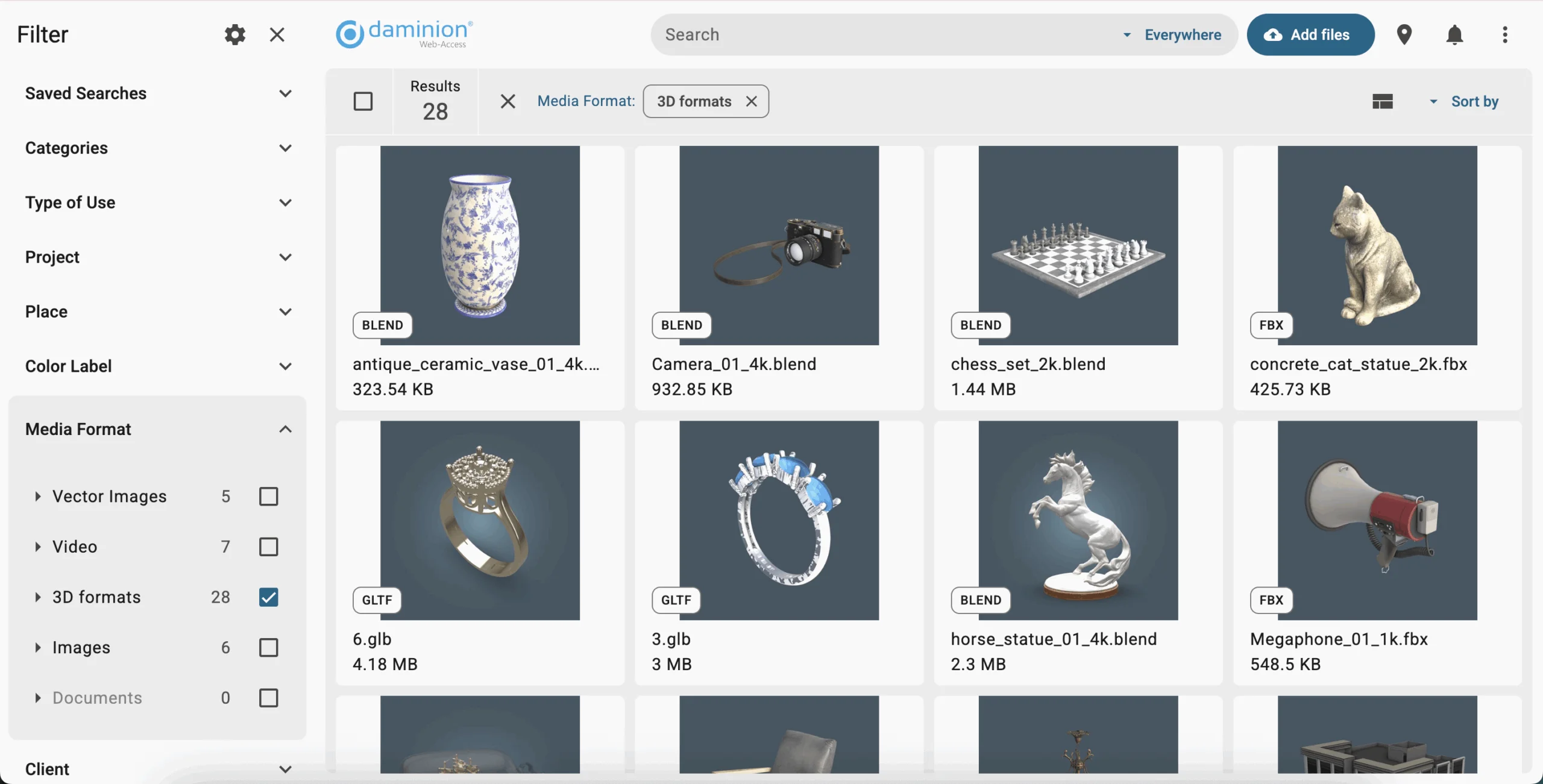Click FBX badge on Megaphone_01_1k
The image size is (1543, 784).
(x=1271, y=600)
